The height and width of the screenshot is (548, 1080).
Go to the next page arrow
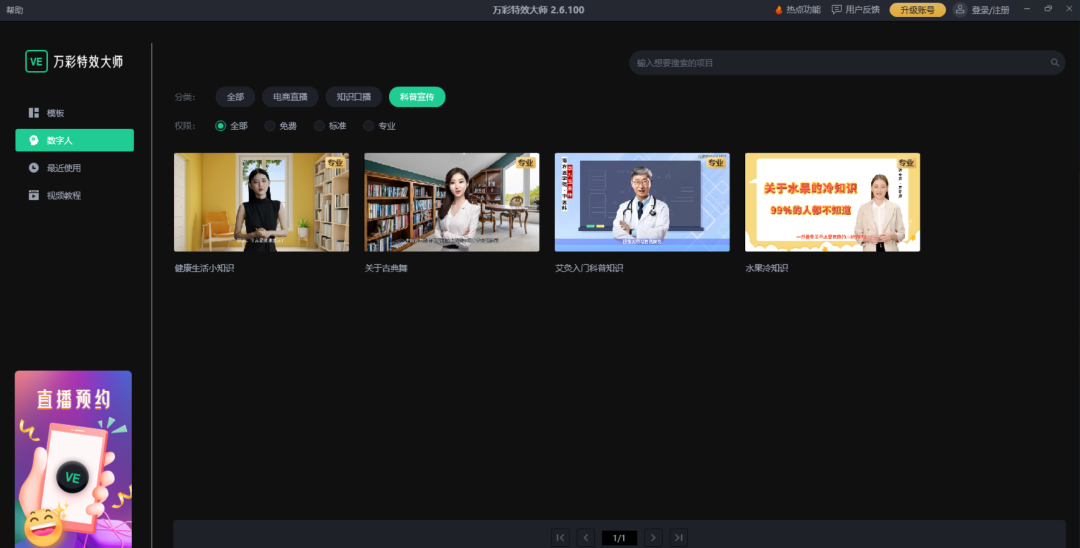pos(653,538)
